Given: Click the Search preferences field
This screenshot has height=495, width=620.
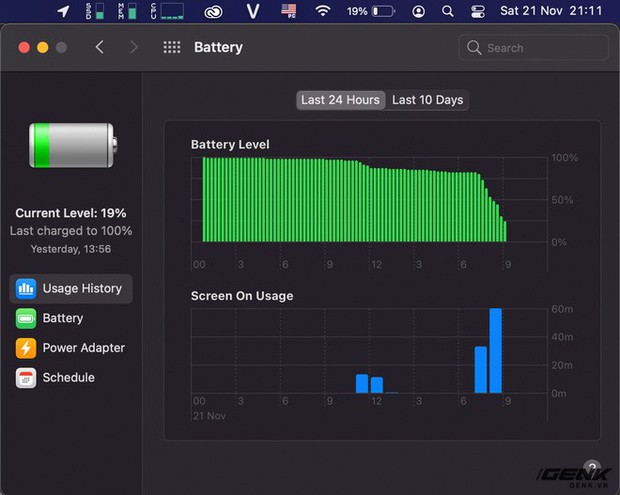Looking at the screenshot, I should click(x=533, y=48).
